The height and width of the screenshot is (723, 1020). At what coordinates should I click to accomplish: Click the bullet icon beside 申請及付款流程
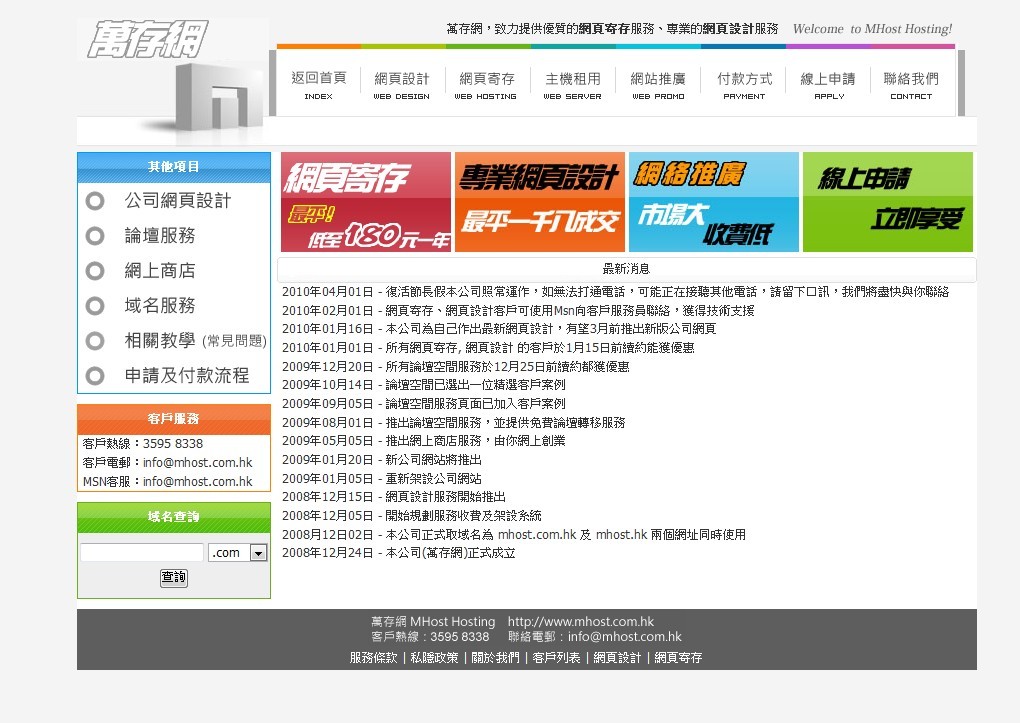click(x=95, y=375)
